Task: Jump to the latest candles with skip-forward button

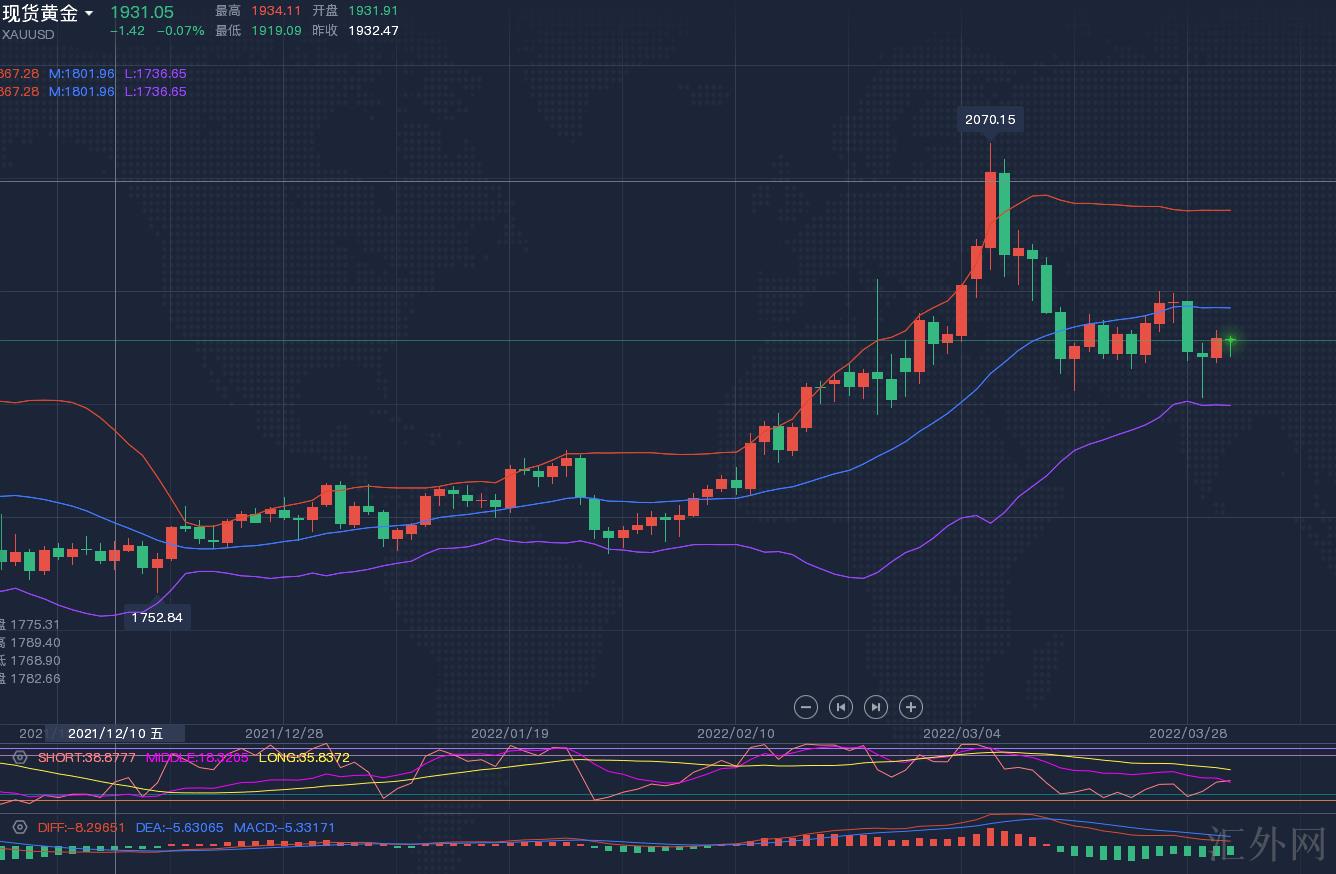Action: 876,707
